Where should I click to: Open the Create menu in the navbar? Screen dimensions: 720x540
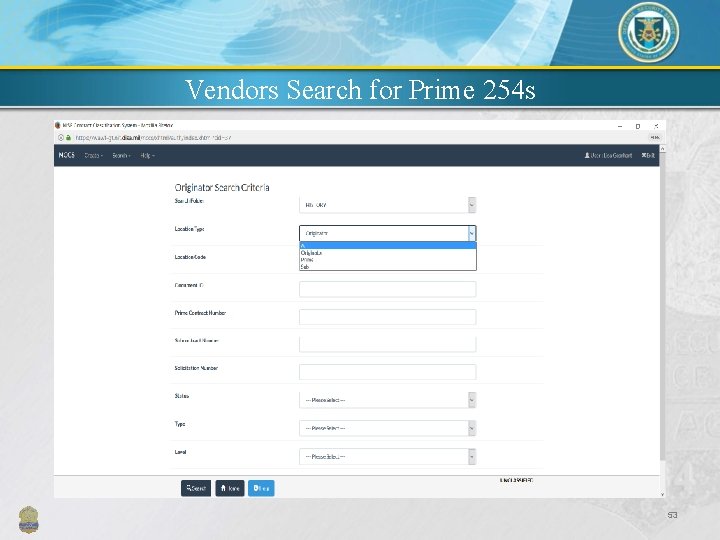pos(93,156)
